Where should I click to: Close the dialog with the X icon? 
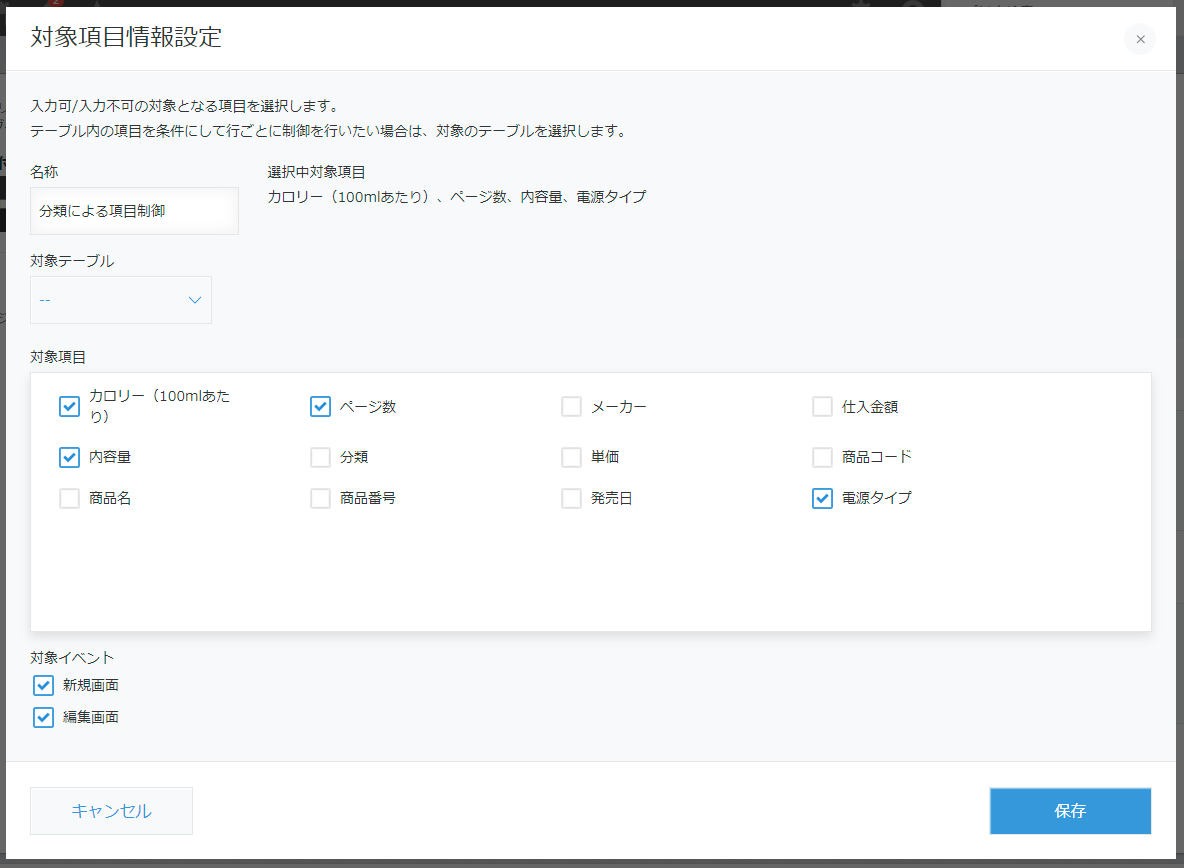pyautogui.click(x=1140, y=39)
